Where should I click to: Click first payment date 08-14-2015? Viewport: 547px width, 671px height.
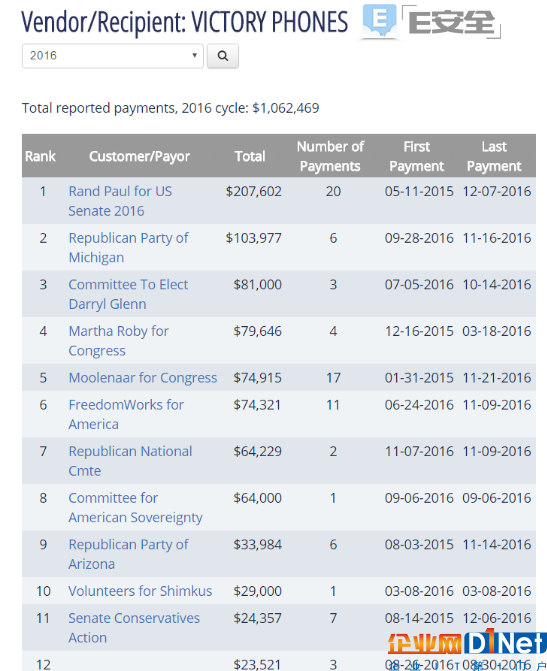(419, 618)
